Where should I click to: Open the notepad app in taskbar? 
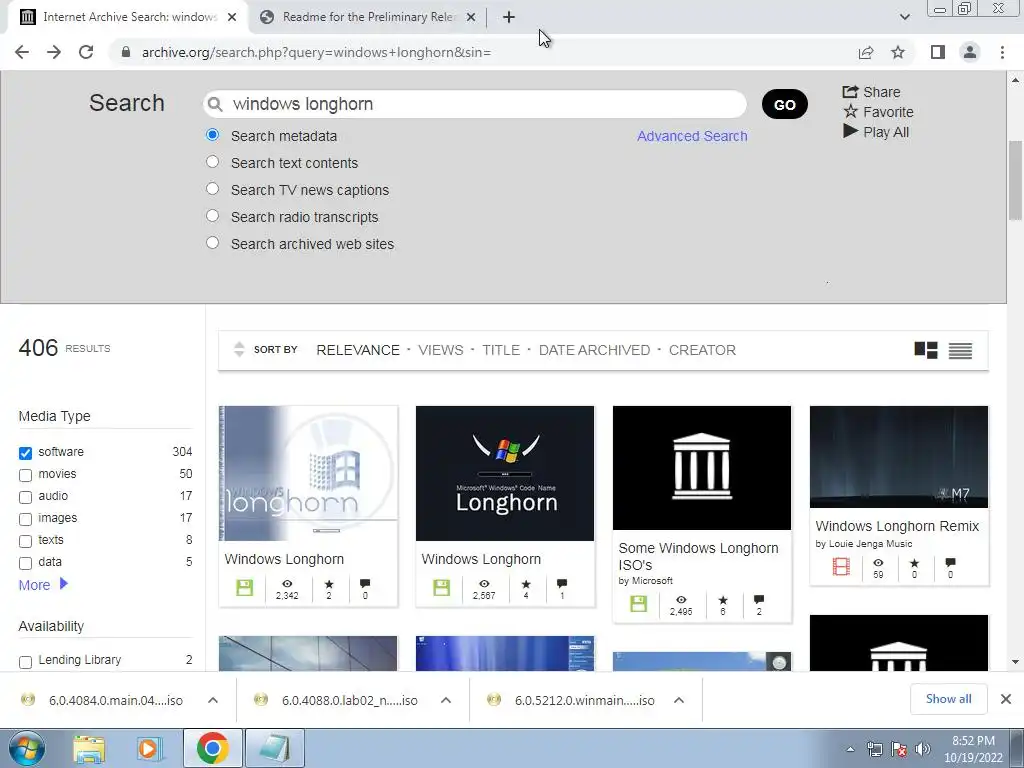pyautogui.click(x=275, y=748)
